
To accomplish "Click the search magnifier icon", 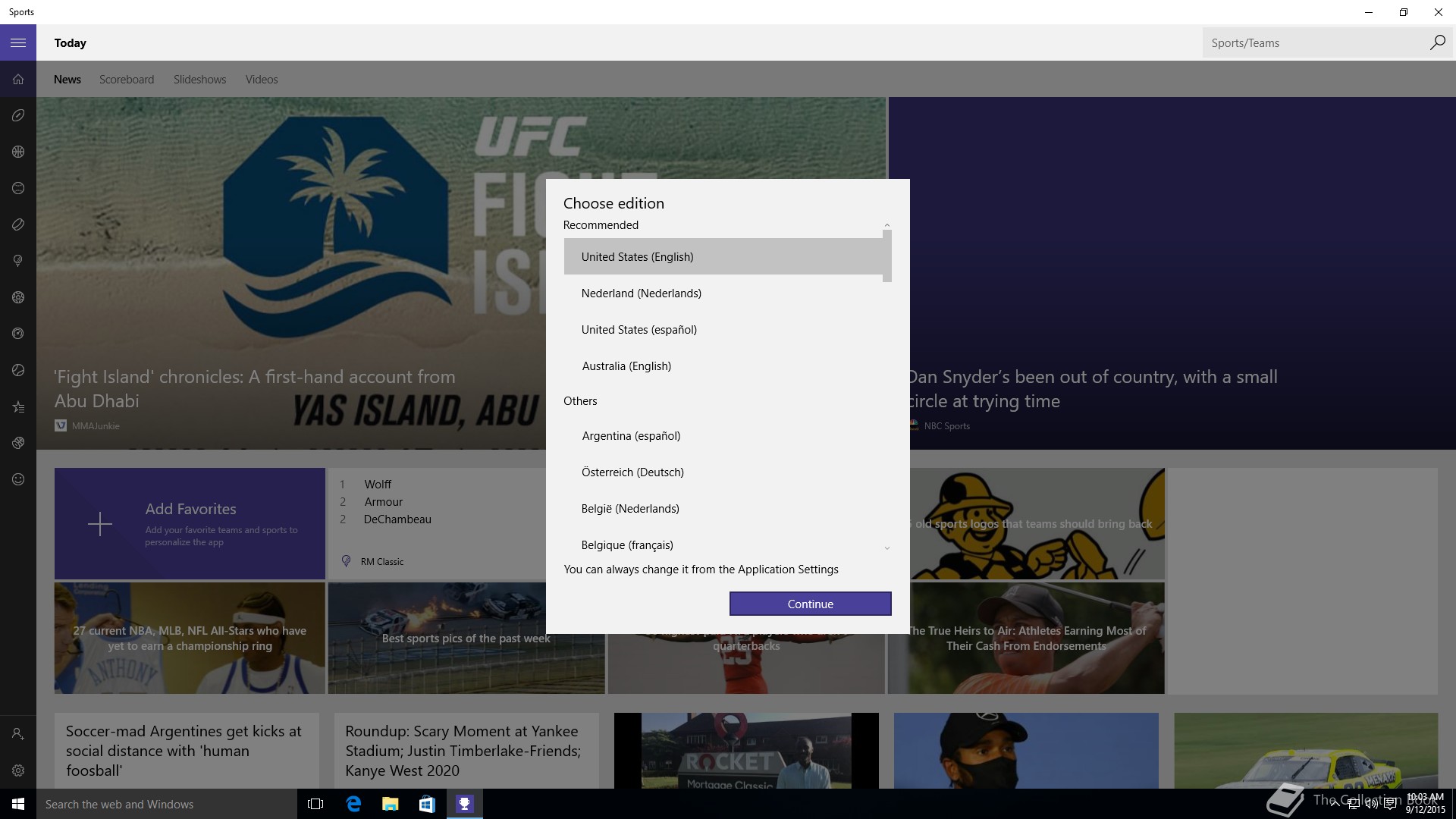I will click(x=1437, y=42).
